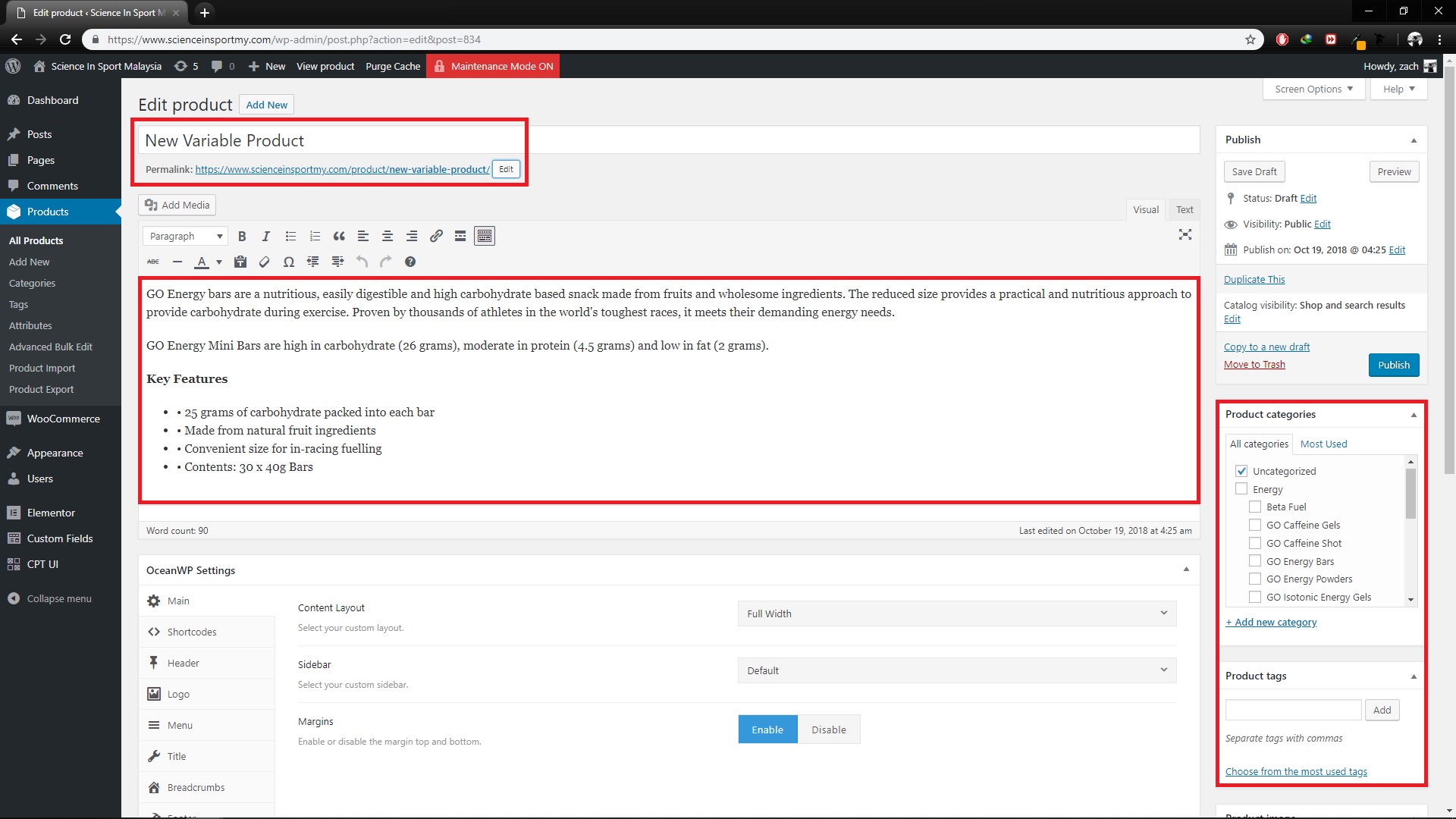Toggle bold formatting in editor toolbar
1456x819 pixels.
(x=242, y=237)
